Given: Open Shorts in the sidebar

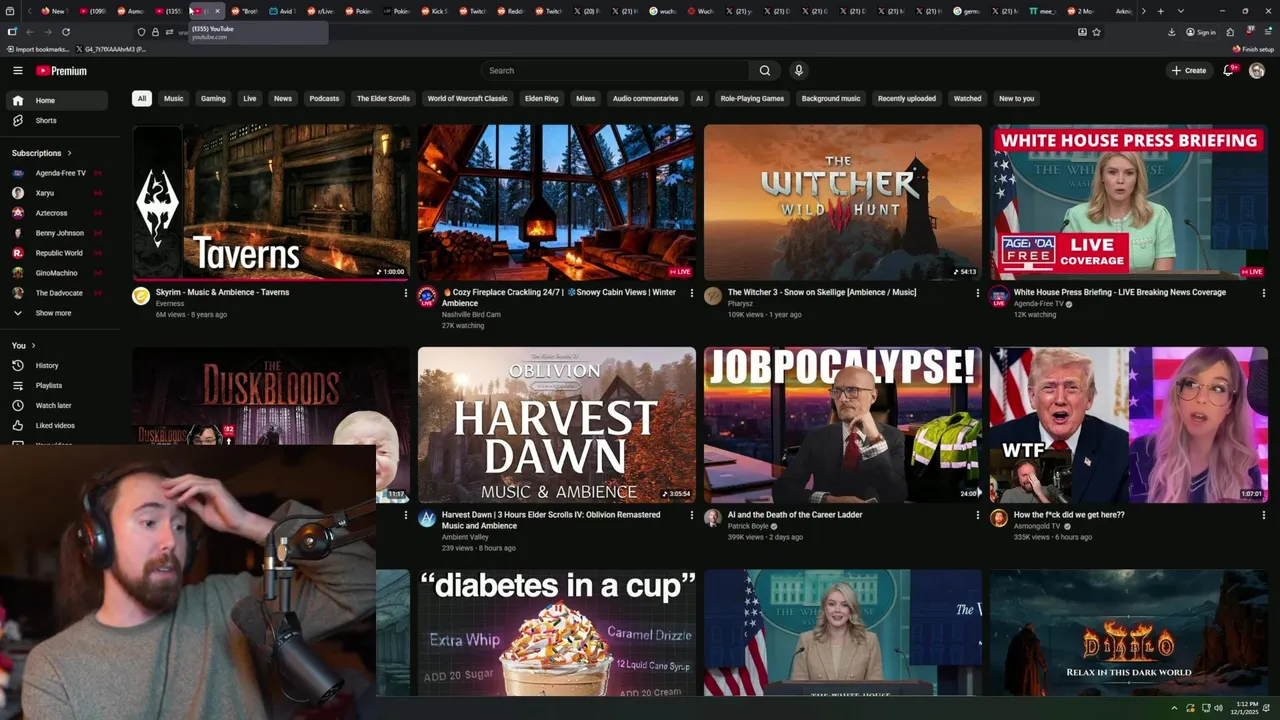Looking at the screenshot, I should pyautogui.click(x=56, y=120).
